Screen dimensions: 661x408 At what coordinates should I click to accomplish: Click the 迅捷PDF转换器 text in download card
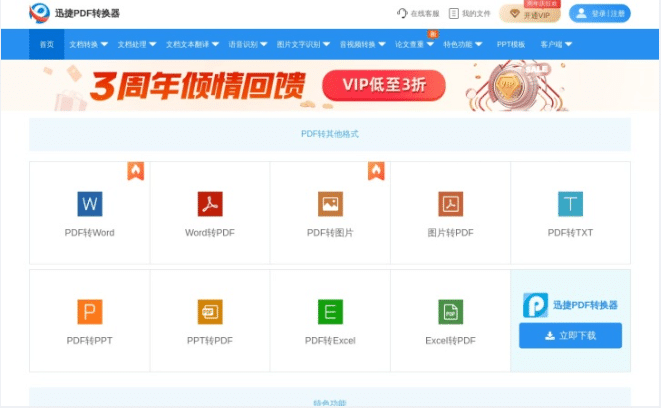(x=585, y=305)
